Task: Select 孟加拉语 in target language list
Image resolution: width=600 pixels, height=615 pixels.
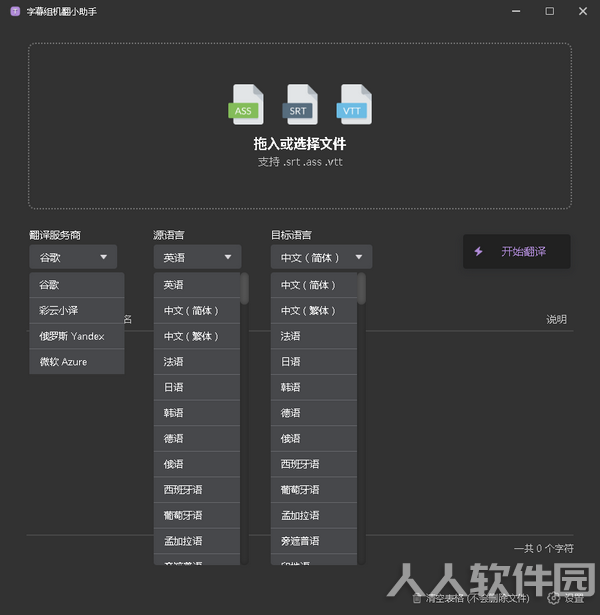Action: 314,515
